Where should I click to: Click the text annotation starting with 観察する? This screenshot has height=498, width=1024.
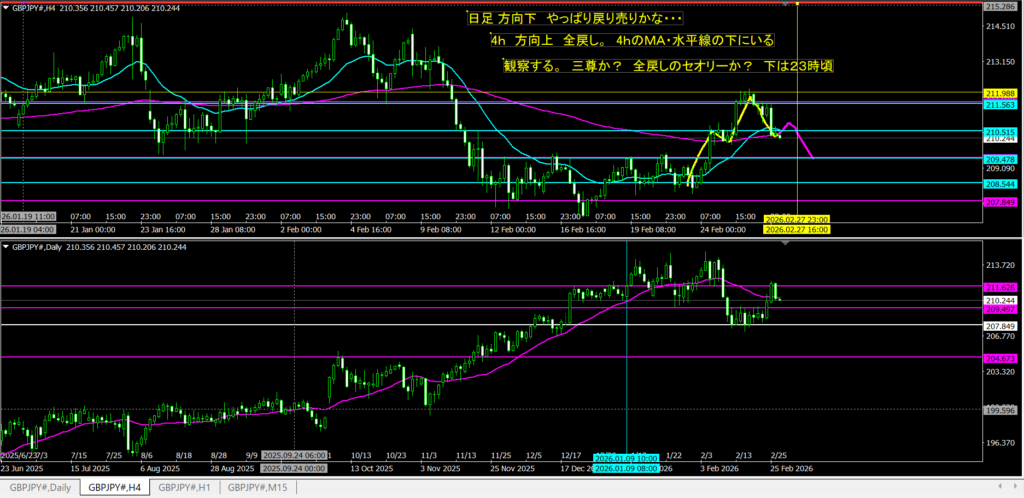(669, 65)
